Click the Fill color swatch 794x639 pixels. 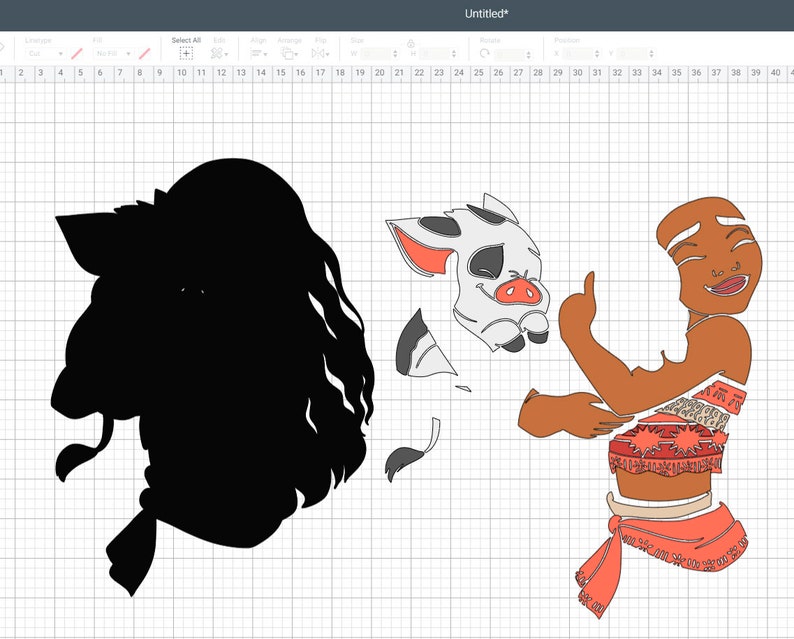coord(144,53)
